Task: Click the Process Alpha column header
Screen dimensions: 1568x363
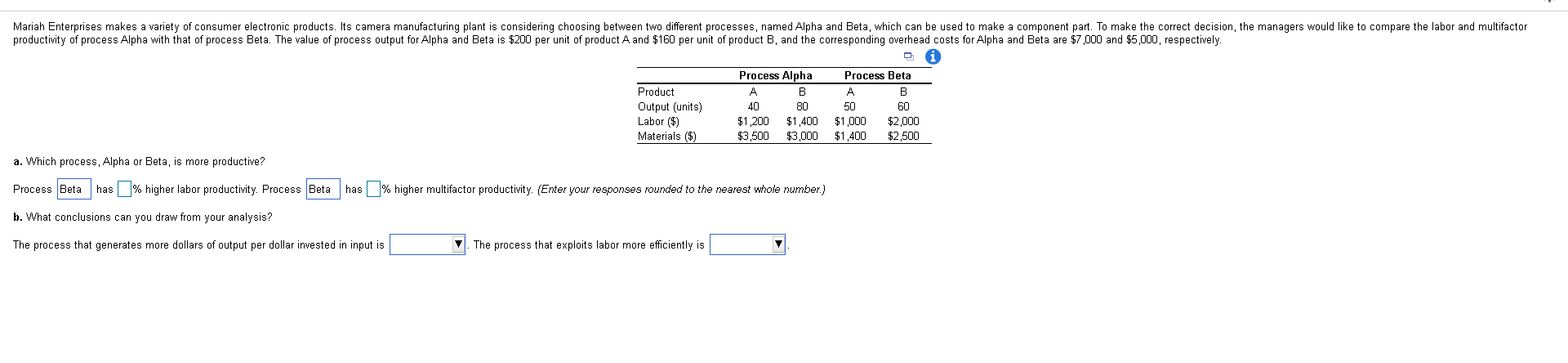Action: (x=775, y=75)
